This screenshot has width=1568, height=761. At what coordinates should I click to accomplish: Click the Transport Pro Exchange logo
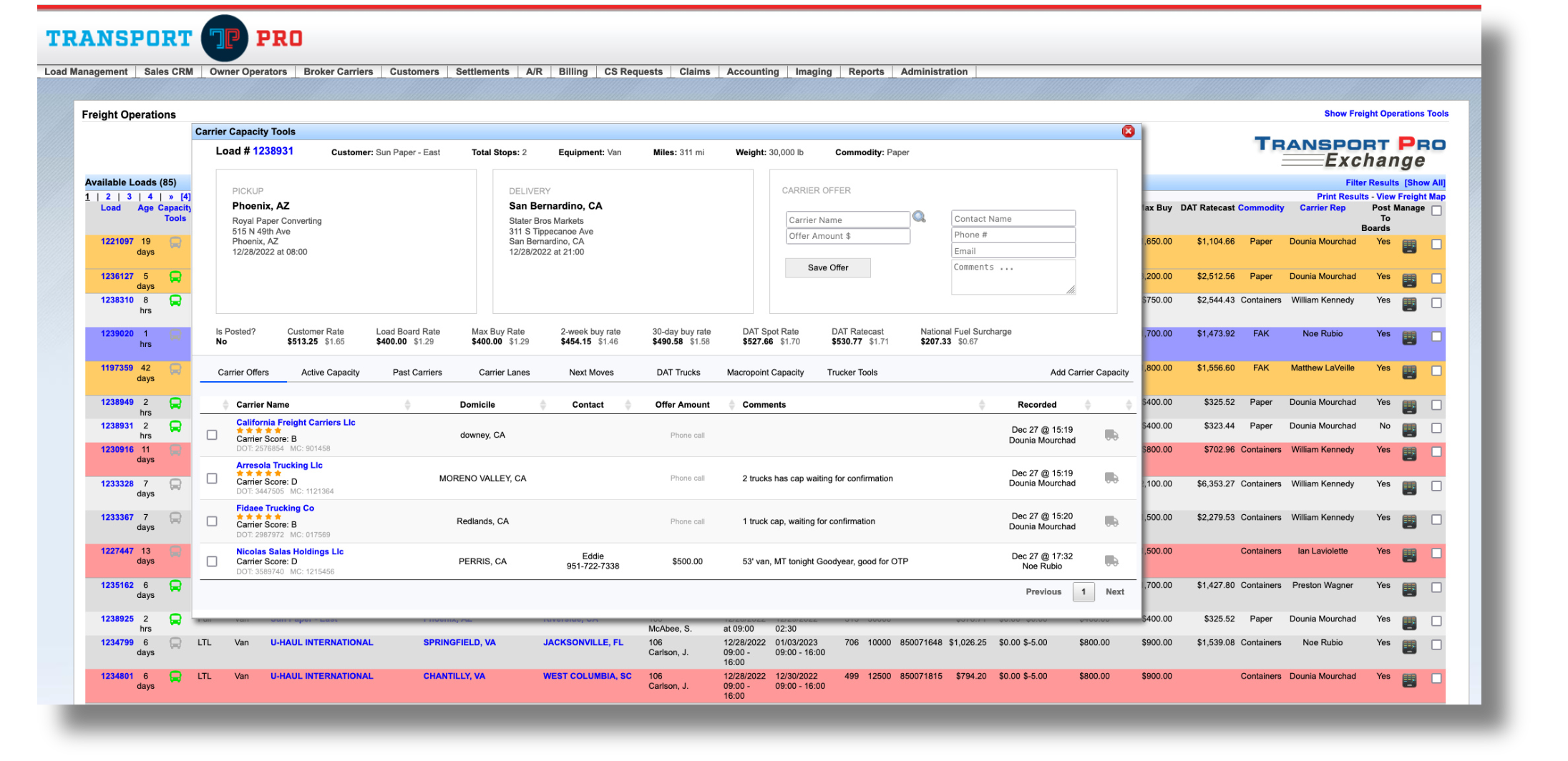tap(1350, 152)
